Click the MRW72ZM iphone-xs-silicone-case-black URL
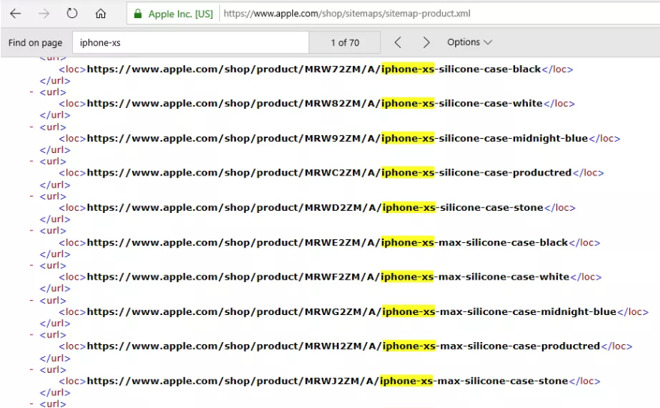 (x=314, y=69)
